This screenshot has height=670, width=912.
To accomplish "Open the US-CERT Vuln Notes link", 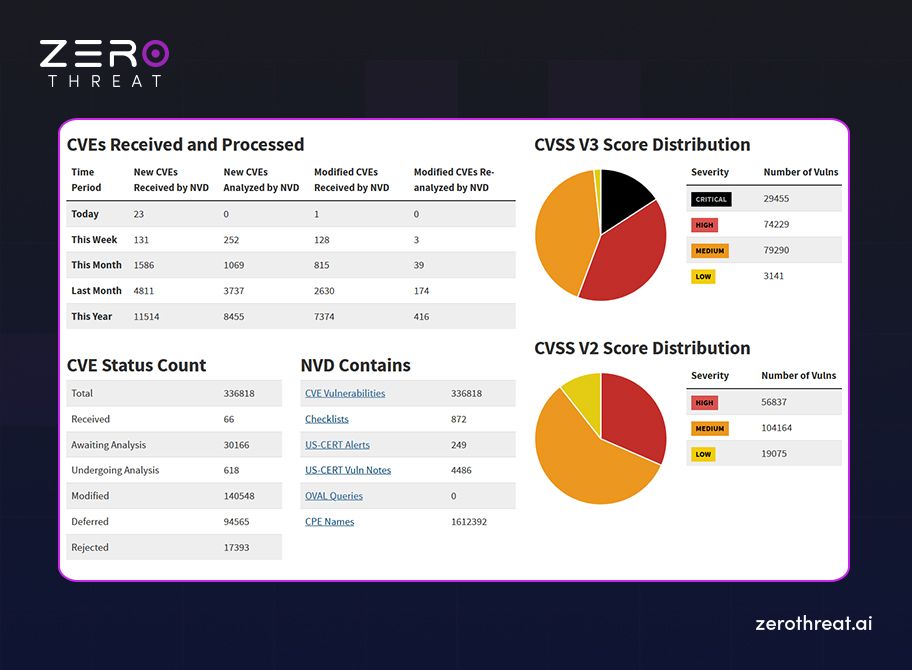I will point(347,470).
